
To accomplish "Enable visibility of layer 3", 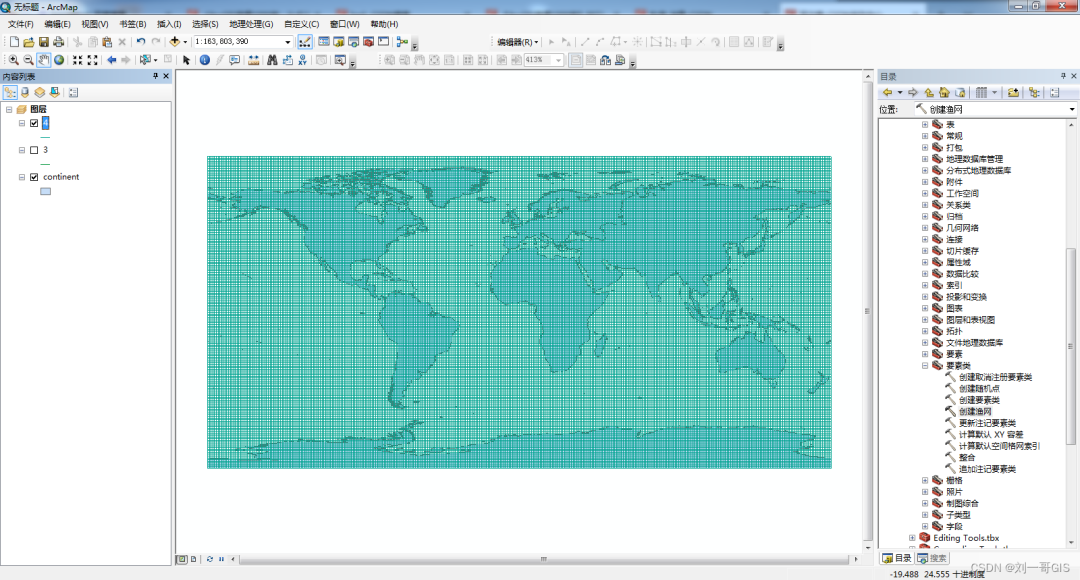I will point(34,150).
